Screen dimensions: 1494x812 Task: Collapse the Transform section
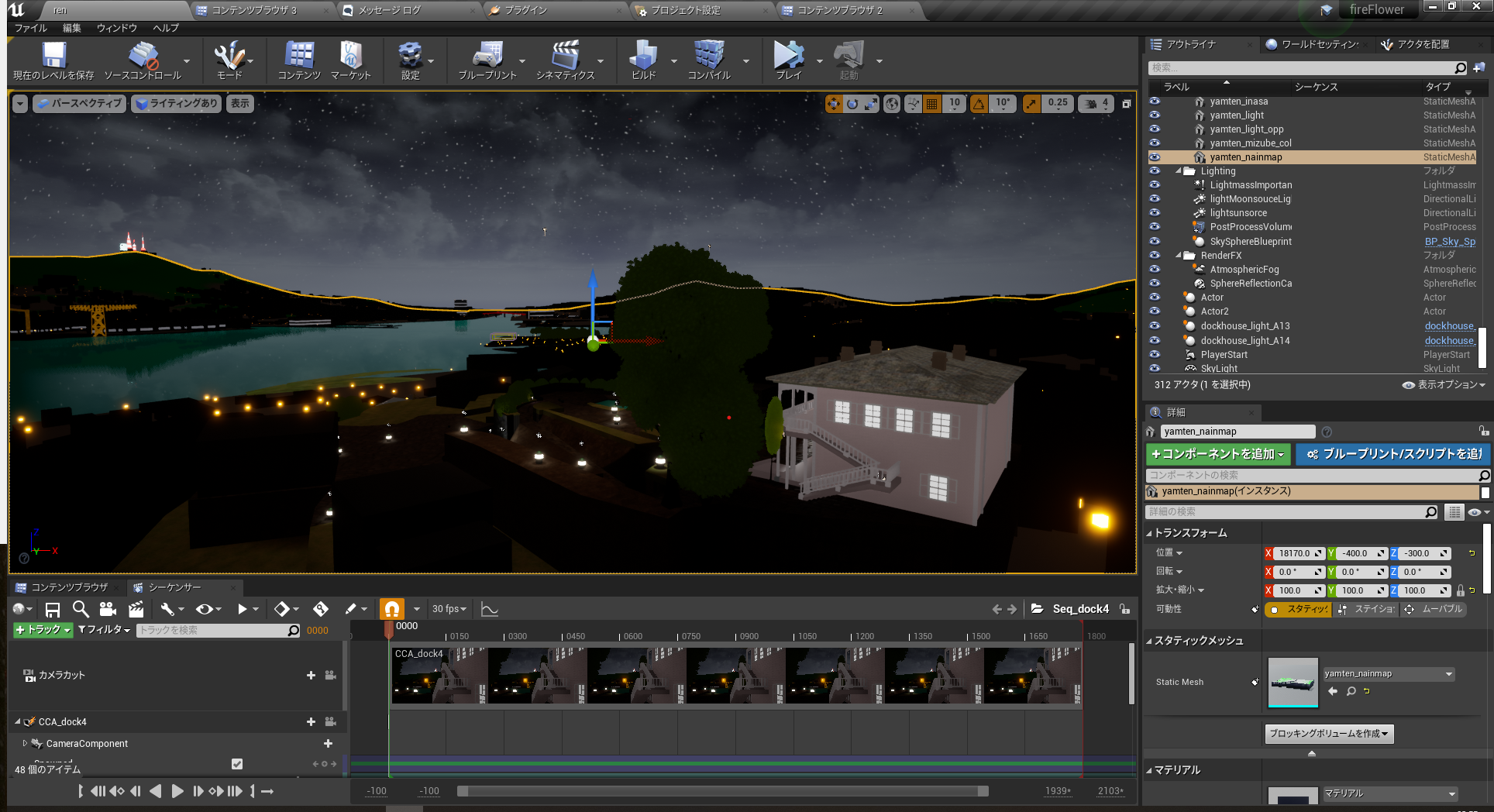pos(1149,533)
